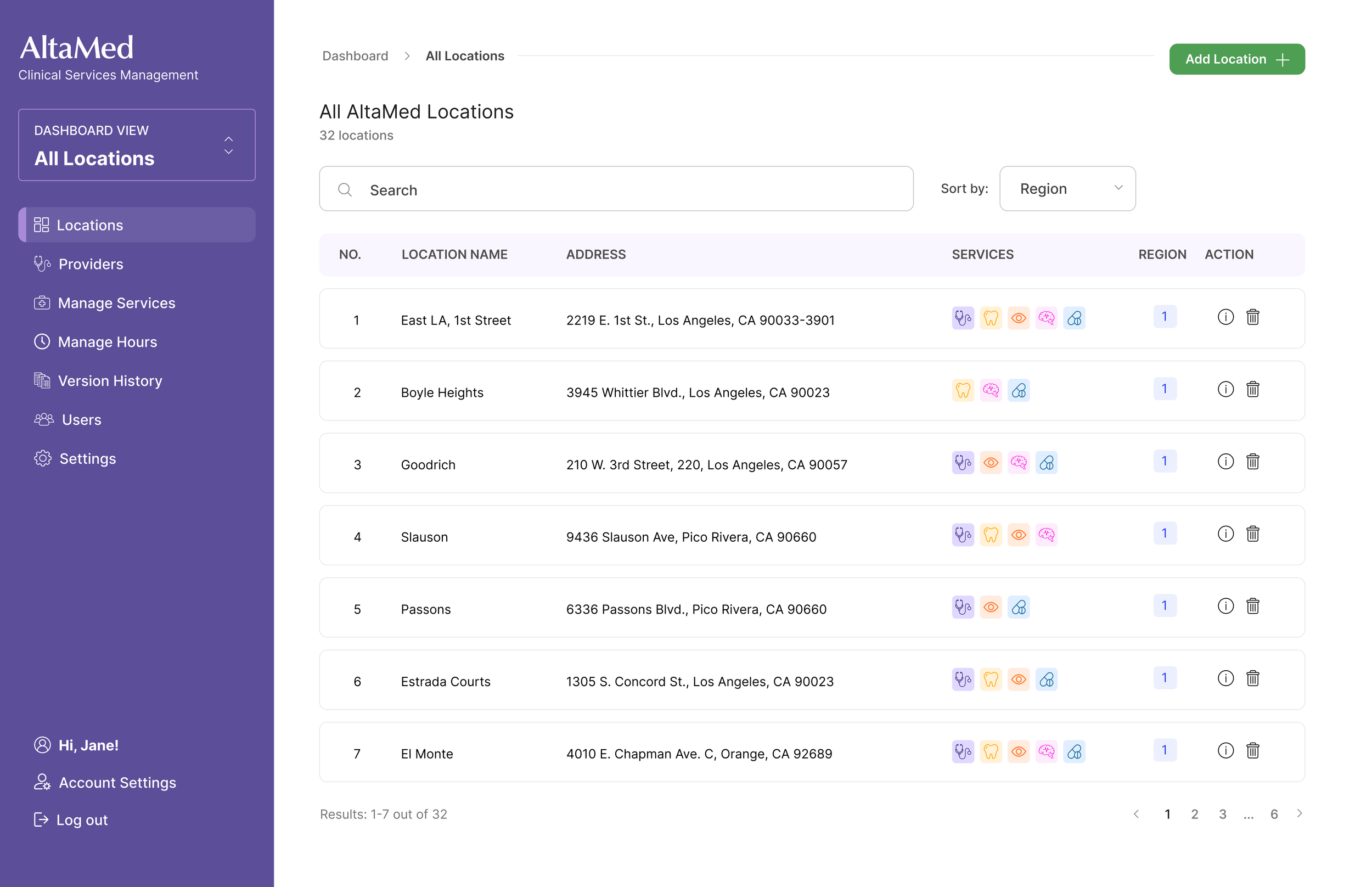Open info for Passons location
1372x887 pixels.
coord(1225,606)
